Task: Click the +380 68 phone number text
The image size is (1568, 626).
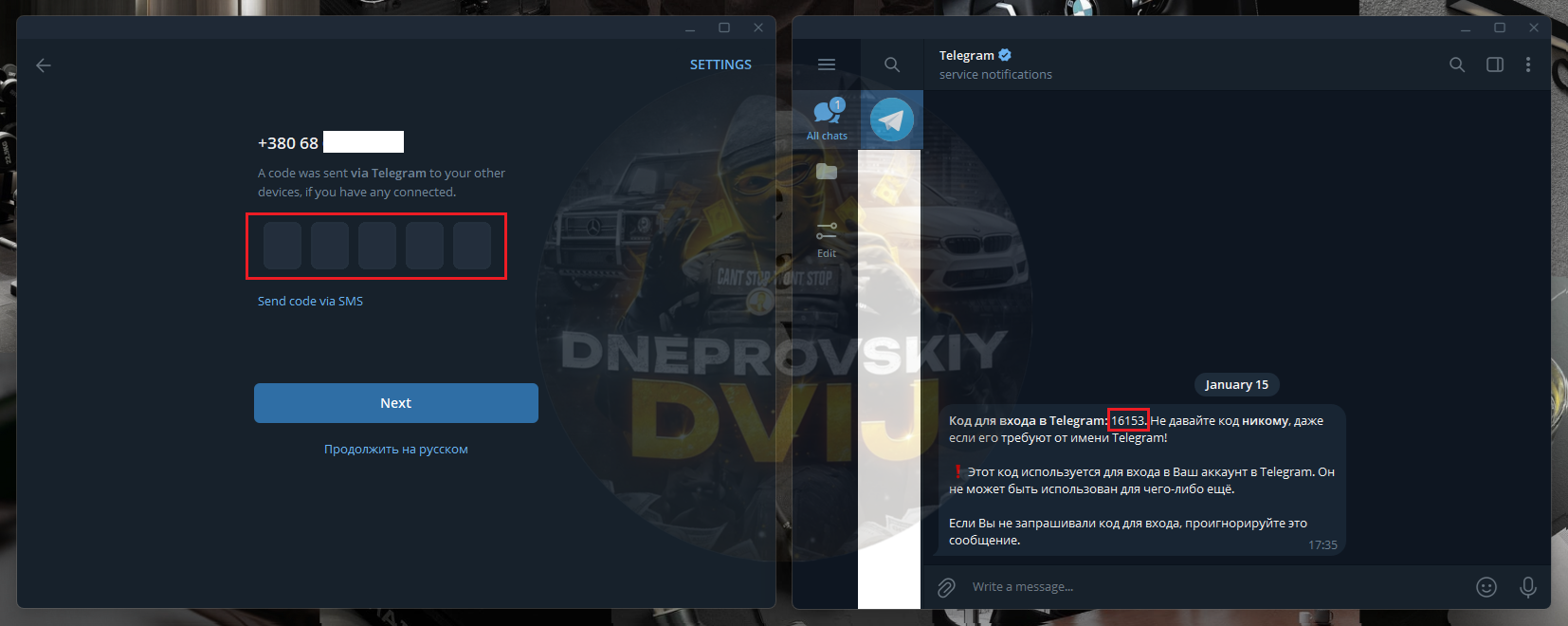Action: [x=288, y=143]
